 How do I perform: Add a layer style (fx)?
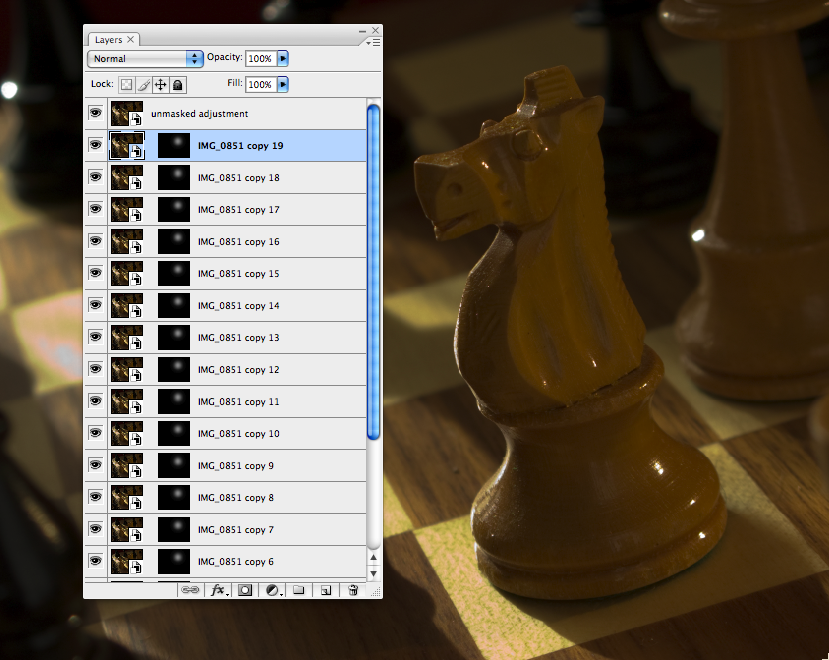(x=218, y=590)
